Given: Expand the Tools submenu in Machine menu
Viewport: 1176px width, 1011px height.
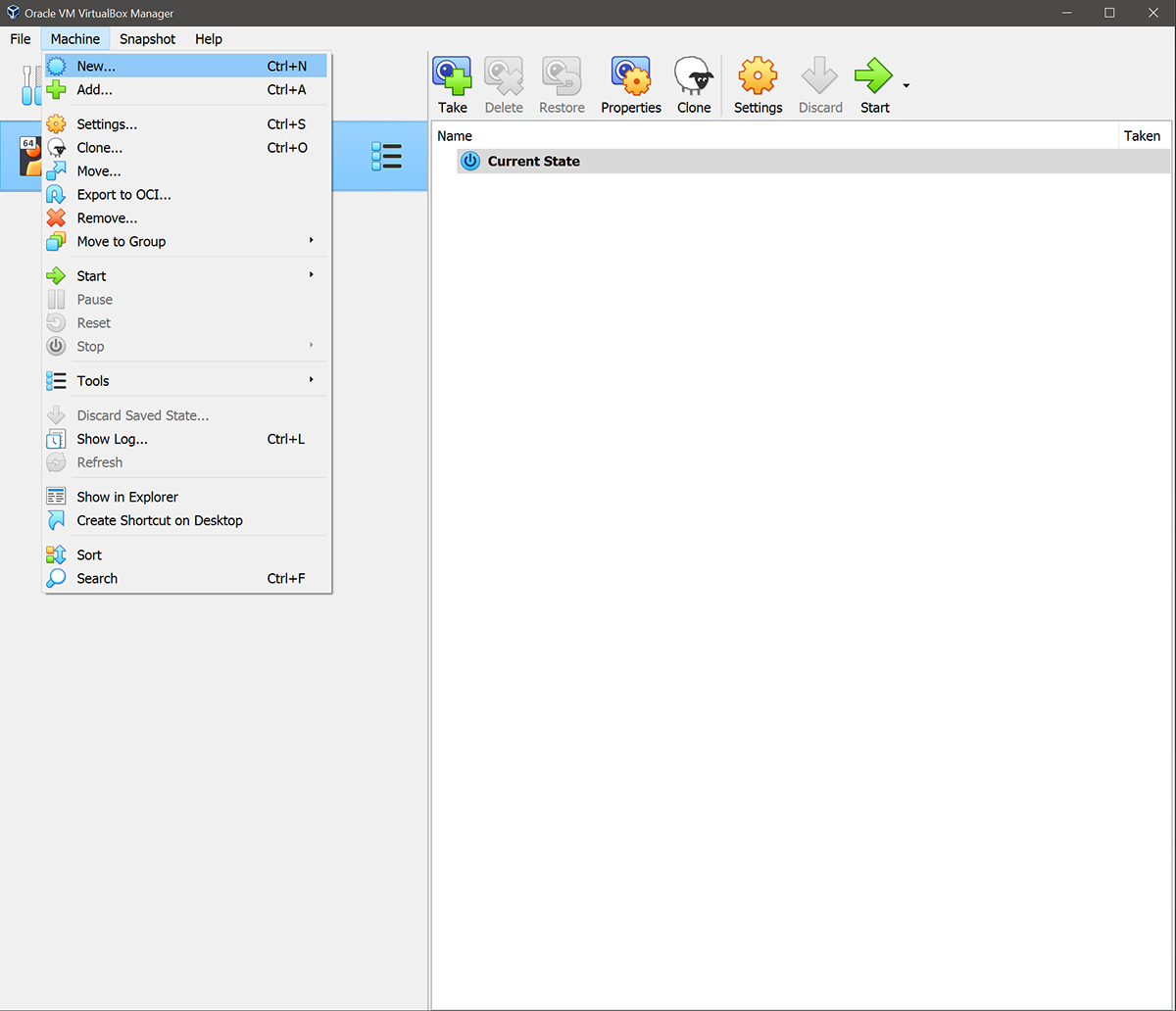Looking at the screenshot, I should tap(311, 380).
